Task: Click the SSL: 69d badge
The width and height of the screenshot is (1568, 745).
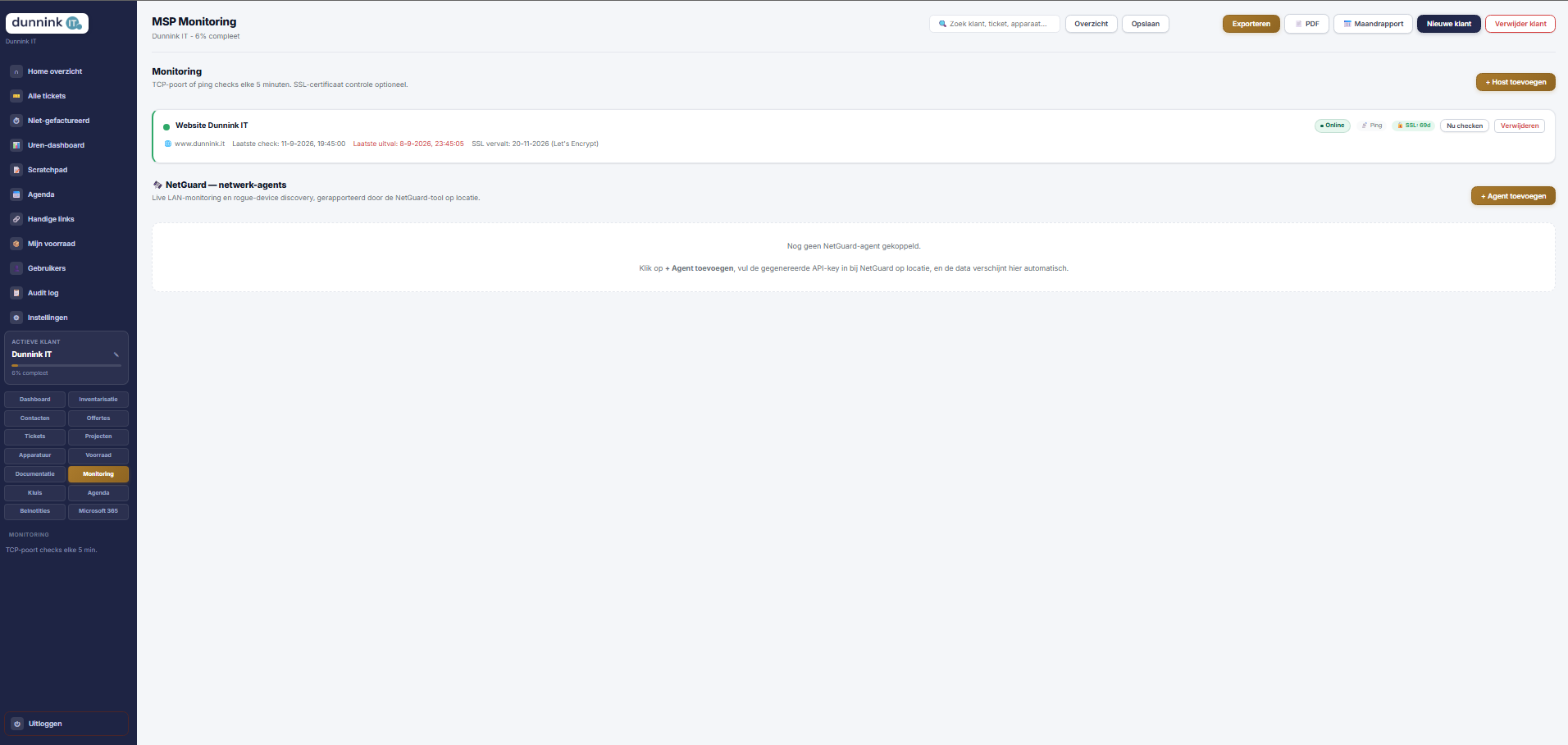Action: click(x=1414, y=126)
